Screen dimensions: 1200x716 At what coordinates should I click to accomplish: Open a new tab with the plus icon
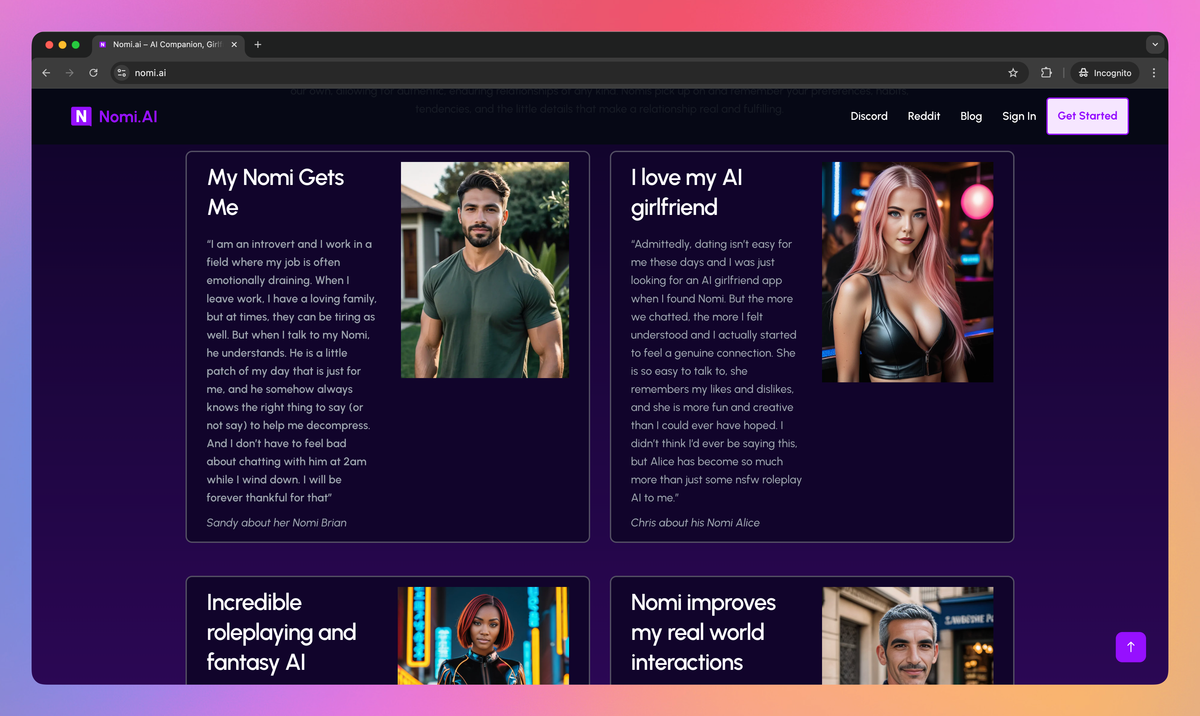(x=258, y=45)
